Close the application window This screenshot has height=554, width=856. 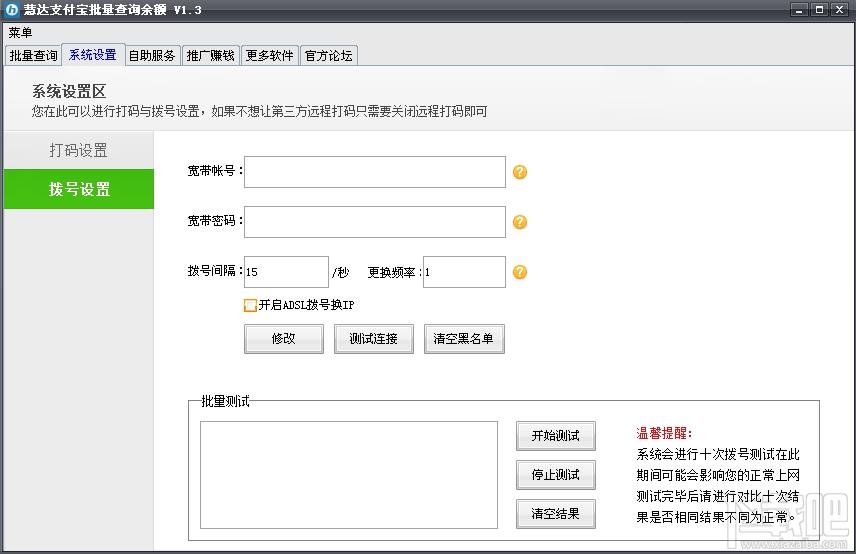[840, 10]
